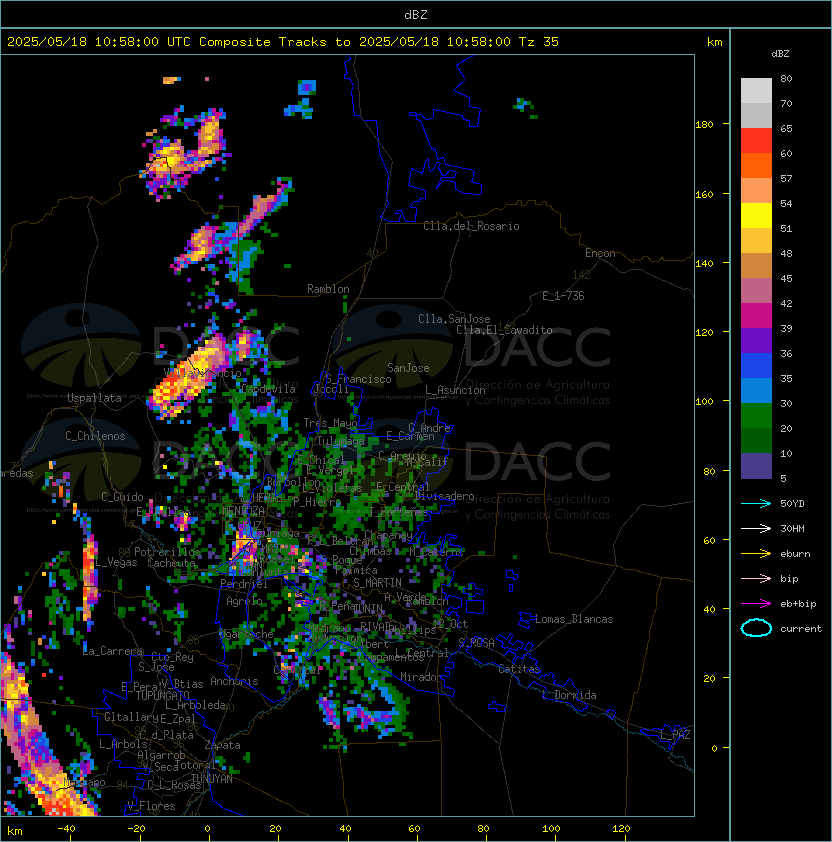Screen dimensions: 832x842
Task: Click the 'eburn' legend label
Action: [795, 554]
